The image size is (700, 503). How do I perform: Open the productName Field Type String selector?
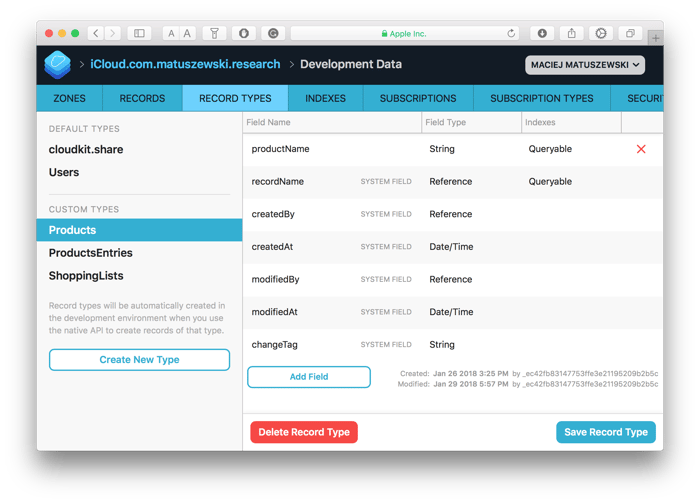(x=441, y=149)
